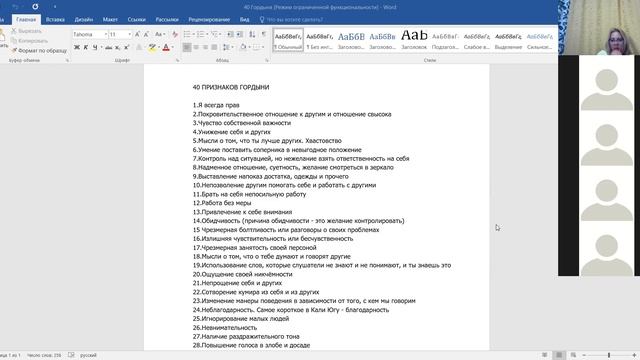Apply multilevel list
Image resolution: width=640 pixels, height=360 pixels.
point(214,34)
